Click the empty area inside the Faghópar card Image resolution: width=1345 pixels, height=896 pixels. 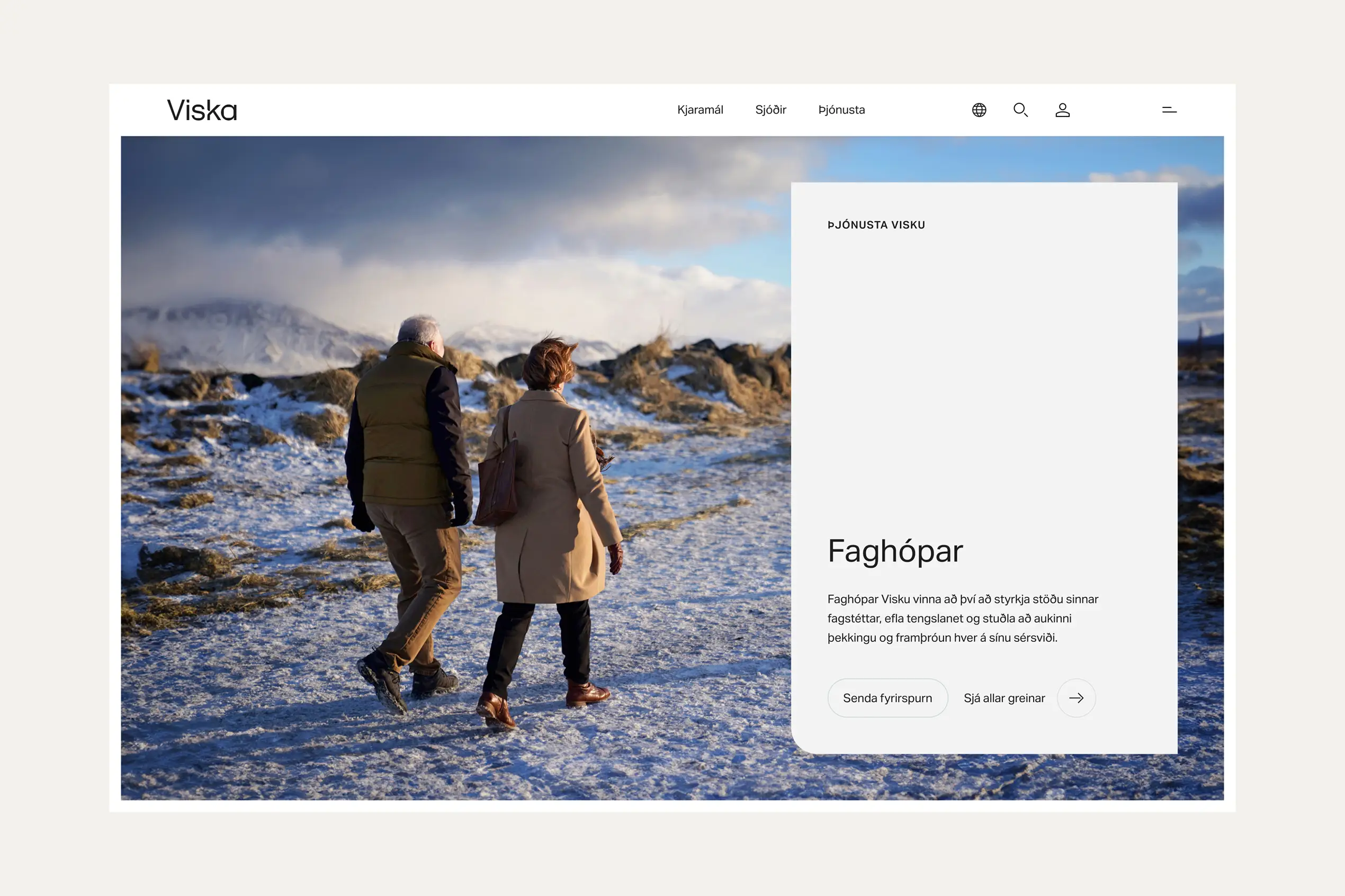click(983, 371)
